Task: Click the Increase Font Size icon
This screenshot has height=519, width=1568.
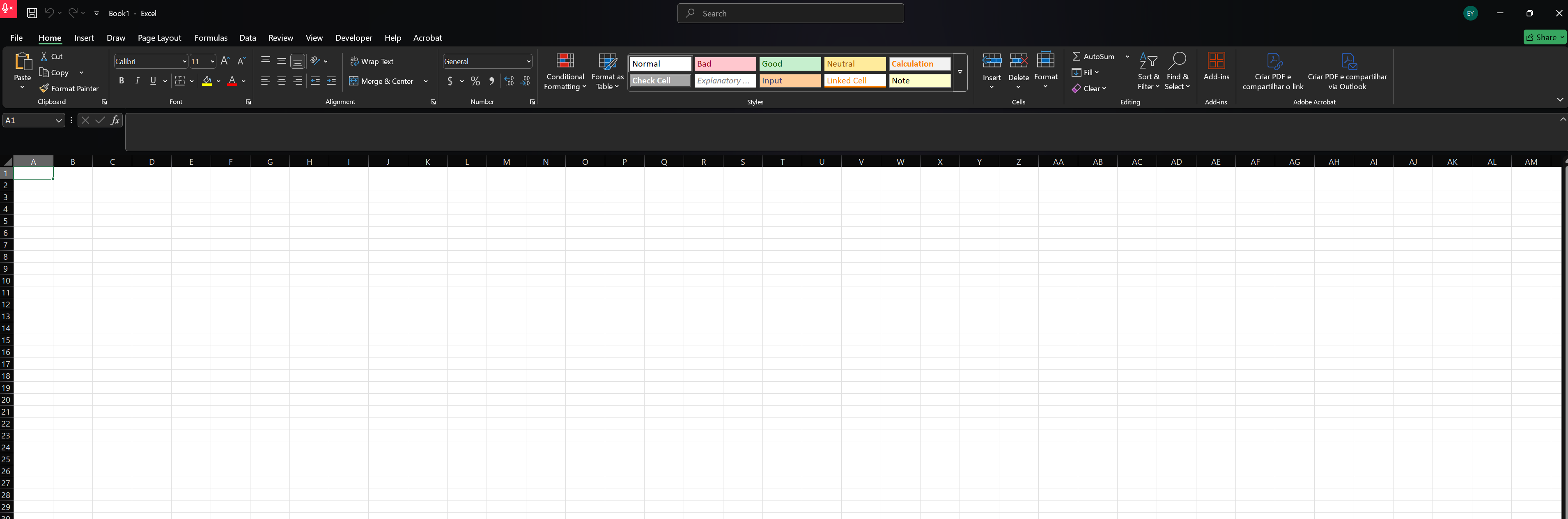Action: click(x=225, y=61)
